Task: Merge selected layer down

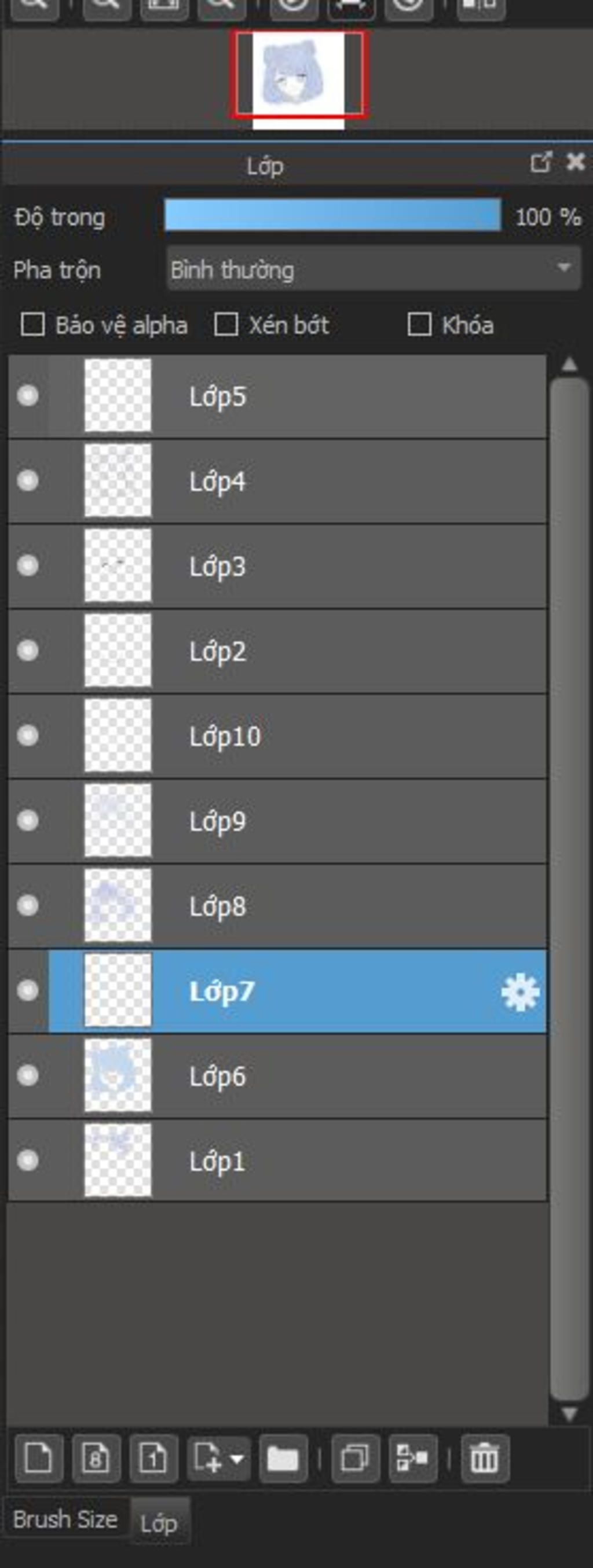Action: pos(413,1458)
